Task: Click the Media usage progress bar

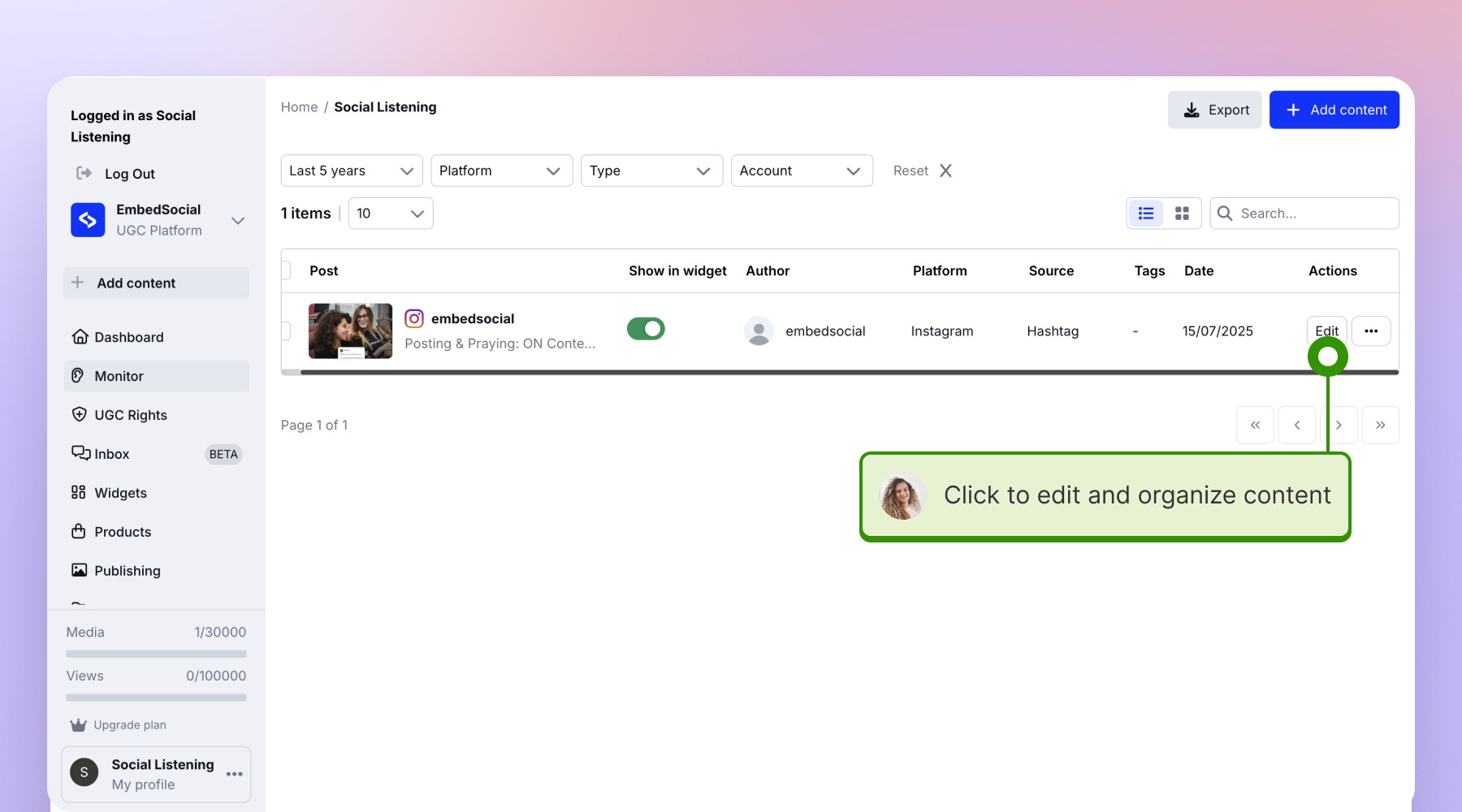Action: coord(157,654)
